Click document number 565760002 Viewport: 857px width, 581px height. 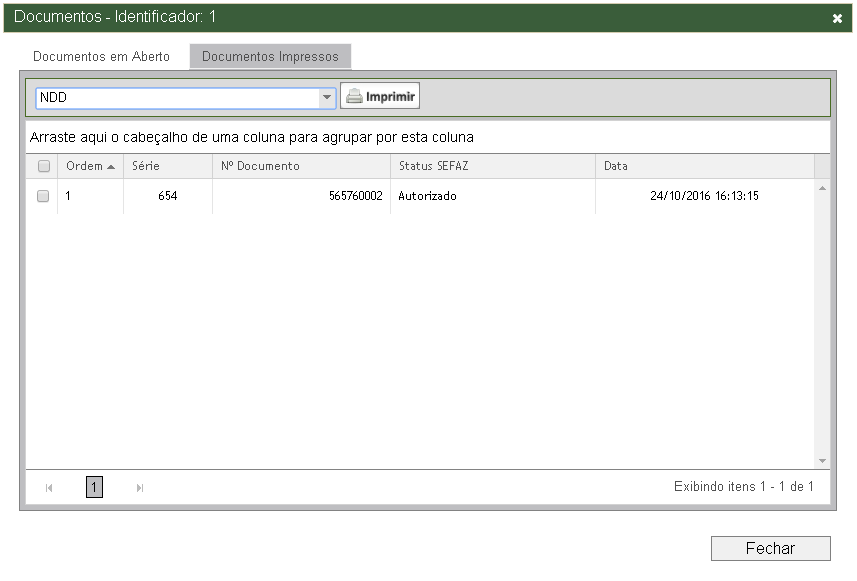[x=355, y=196]
